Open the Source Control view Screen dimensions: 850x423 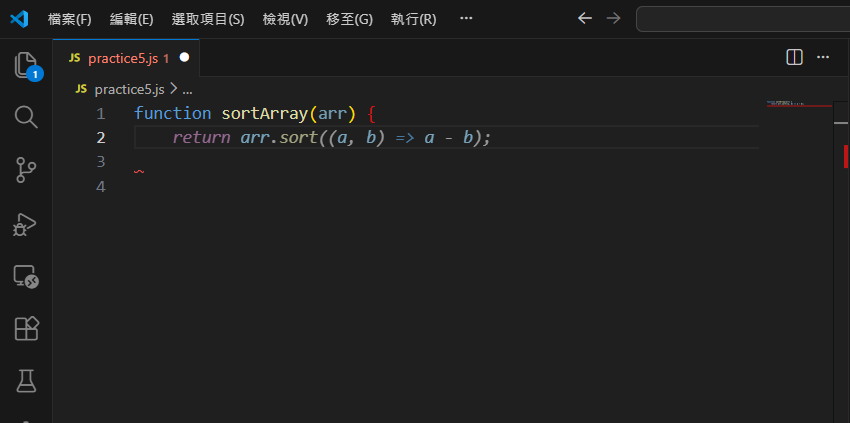point(26,170)
